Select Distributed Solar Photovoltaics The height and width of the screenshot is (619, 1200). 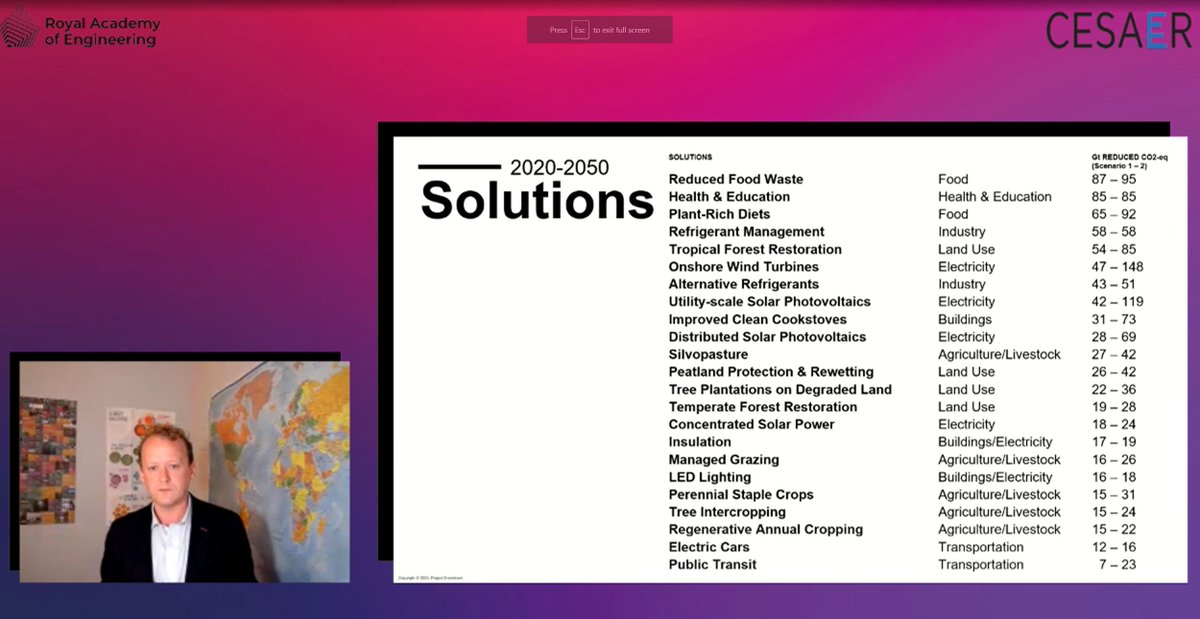(x=767, y=337)
